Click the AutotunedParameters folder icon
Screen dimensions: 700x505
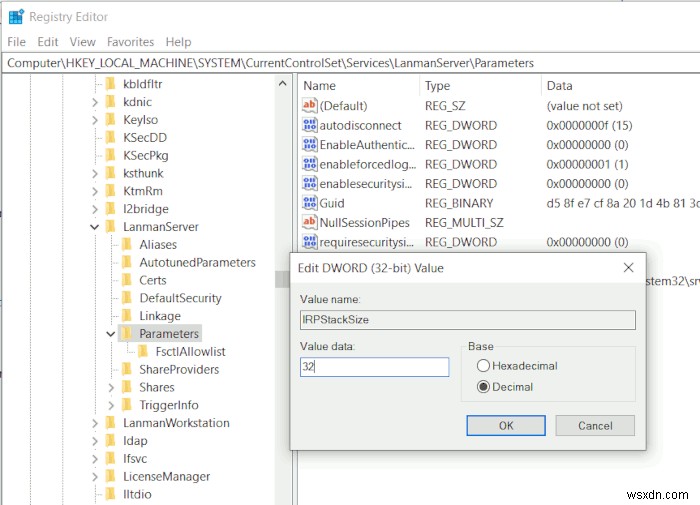[x=127, y=263]
